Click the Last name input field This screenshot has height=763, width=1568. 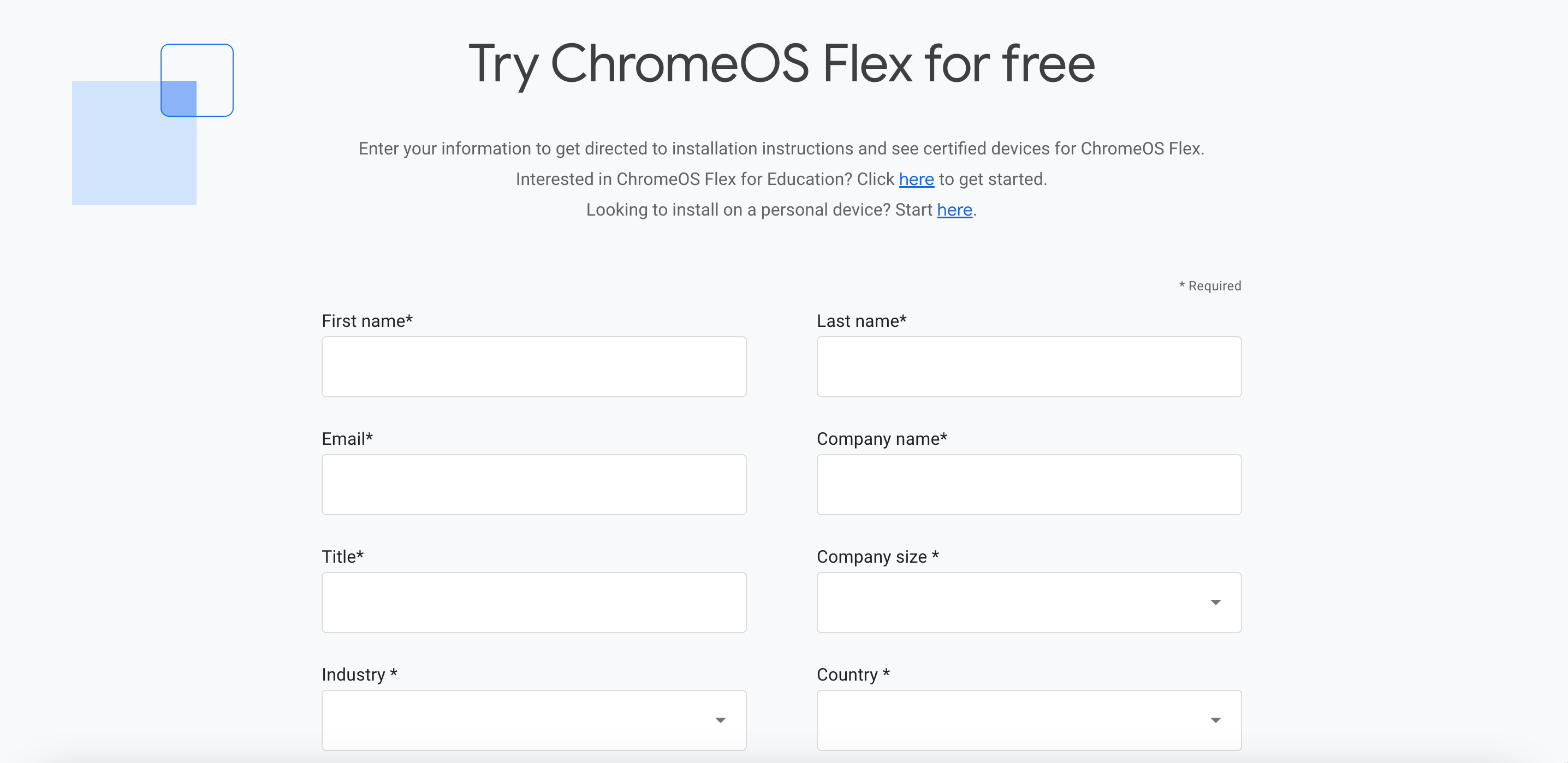tap(1029, 367)
